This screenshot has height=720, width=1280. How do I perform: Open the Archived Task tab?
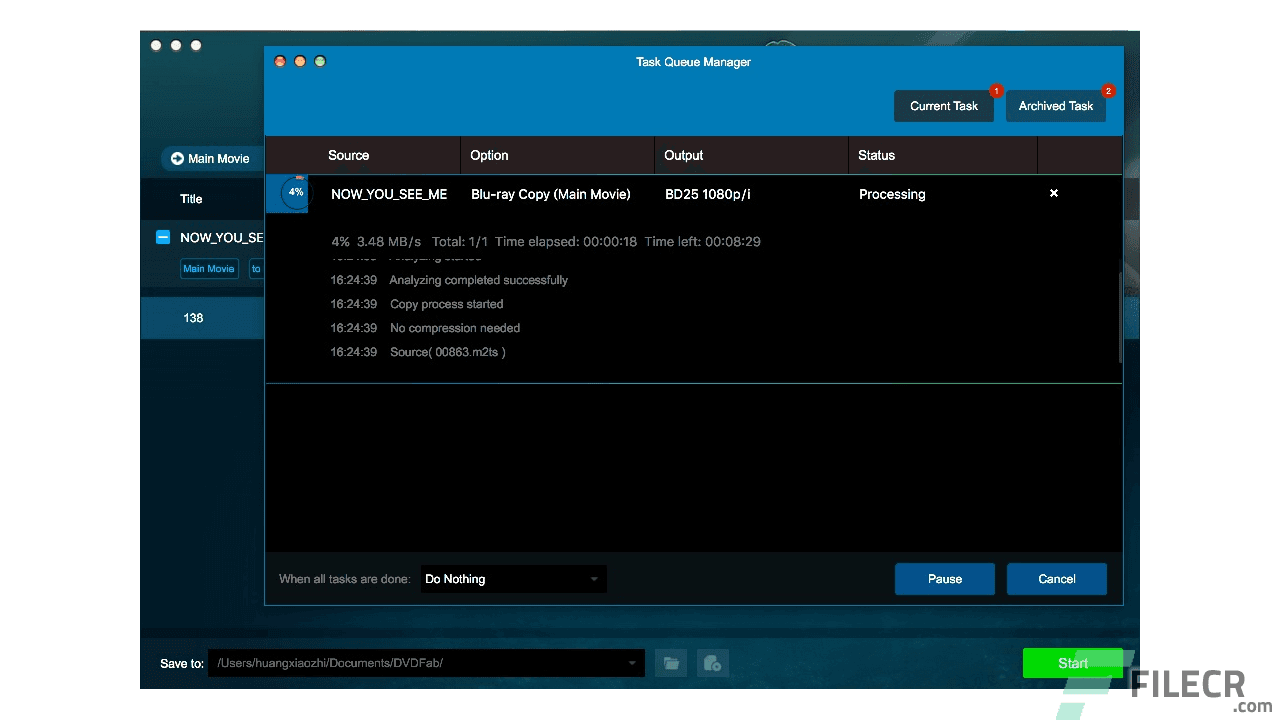click(1056, 106)
